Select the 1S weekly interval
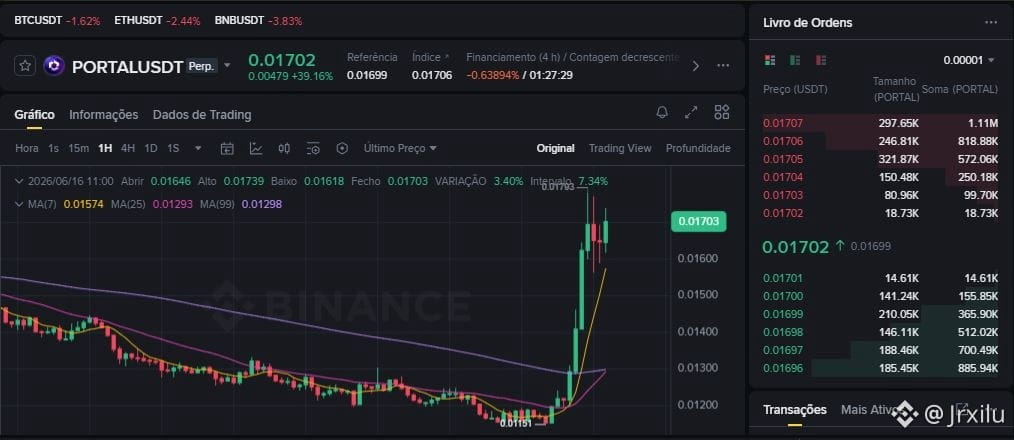Image resolution: width=1014 pixels, height=440 pixels. point(173,148)
